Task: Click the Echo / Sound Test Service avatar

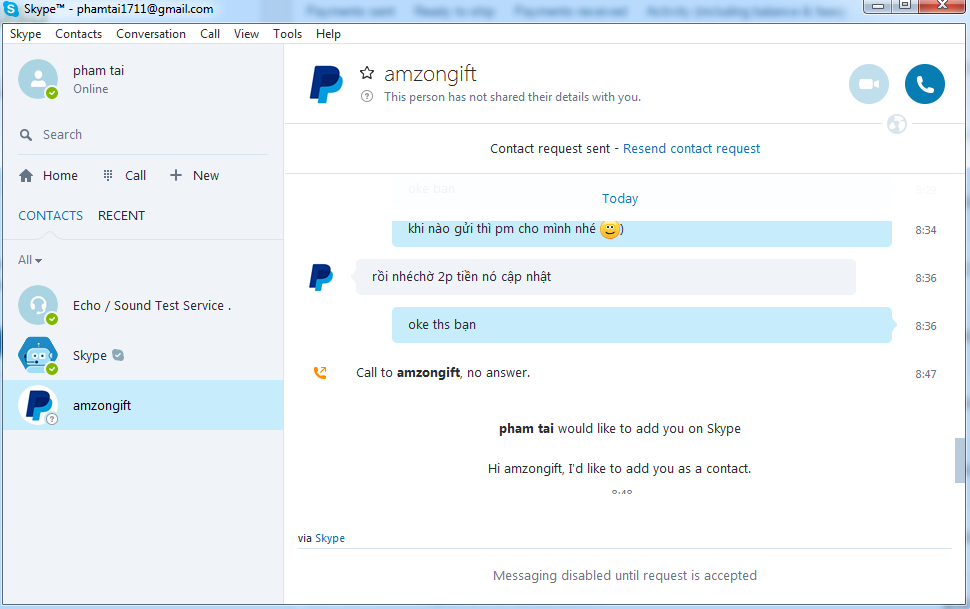Action: click(x=38, y=305)
